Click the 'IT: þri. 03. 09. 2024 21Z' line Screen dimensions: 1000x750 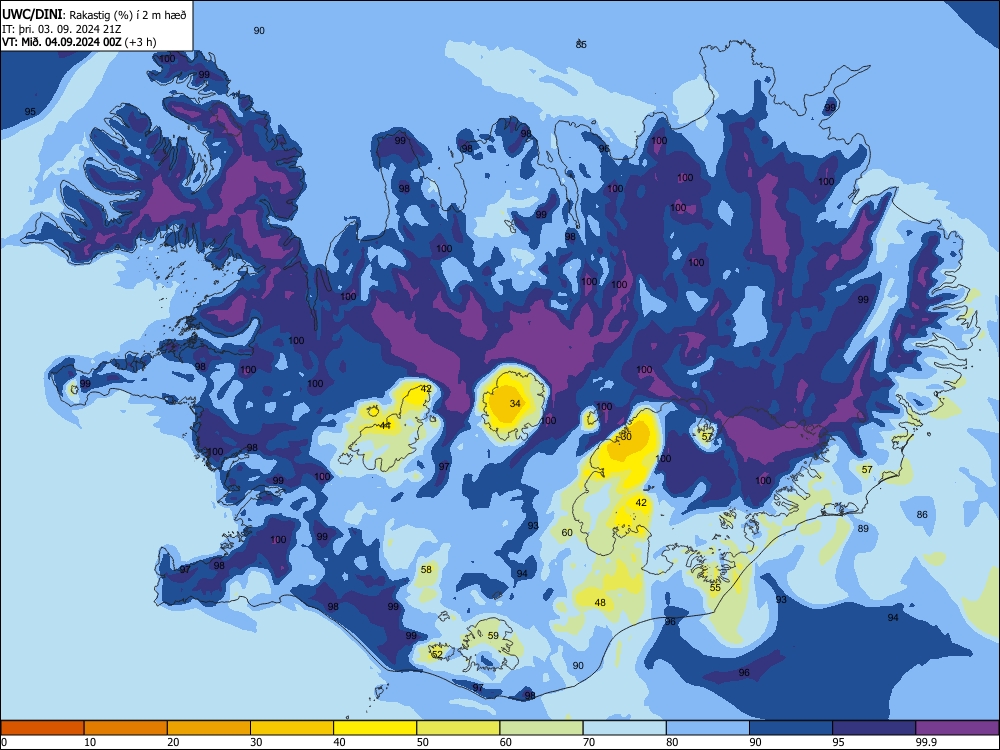(x=62, y=29)
